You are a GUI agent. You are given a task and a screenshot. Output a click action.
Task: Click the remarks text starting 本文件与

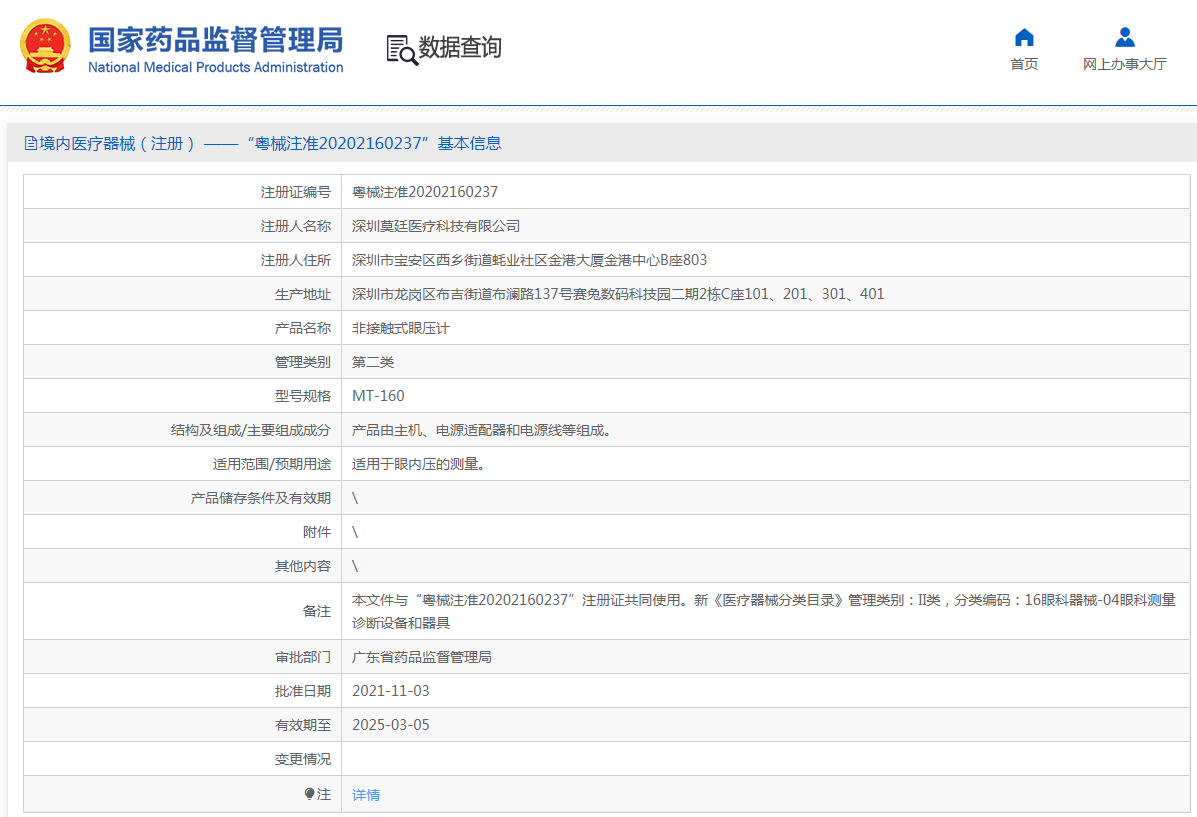763,611
